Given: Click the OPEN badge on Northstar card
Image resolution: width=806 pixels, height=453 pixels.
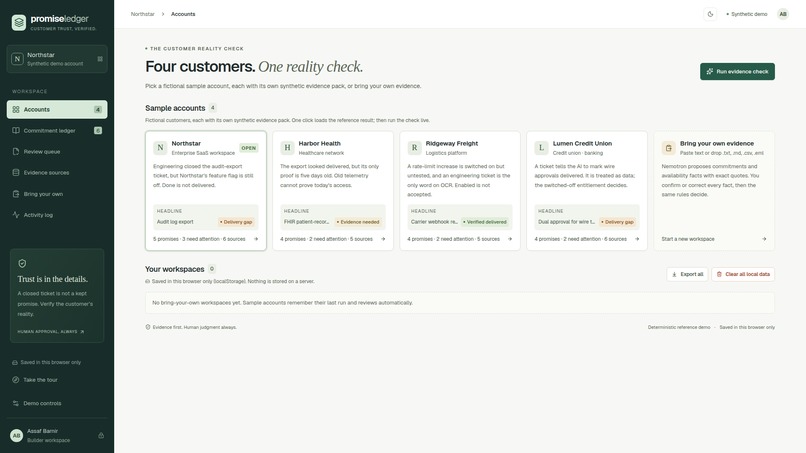Looking at the screenshot, I should 249,148.
